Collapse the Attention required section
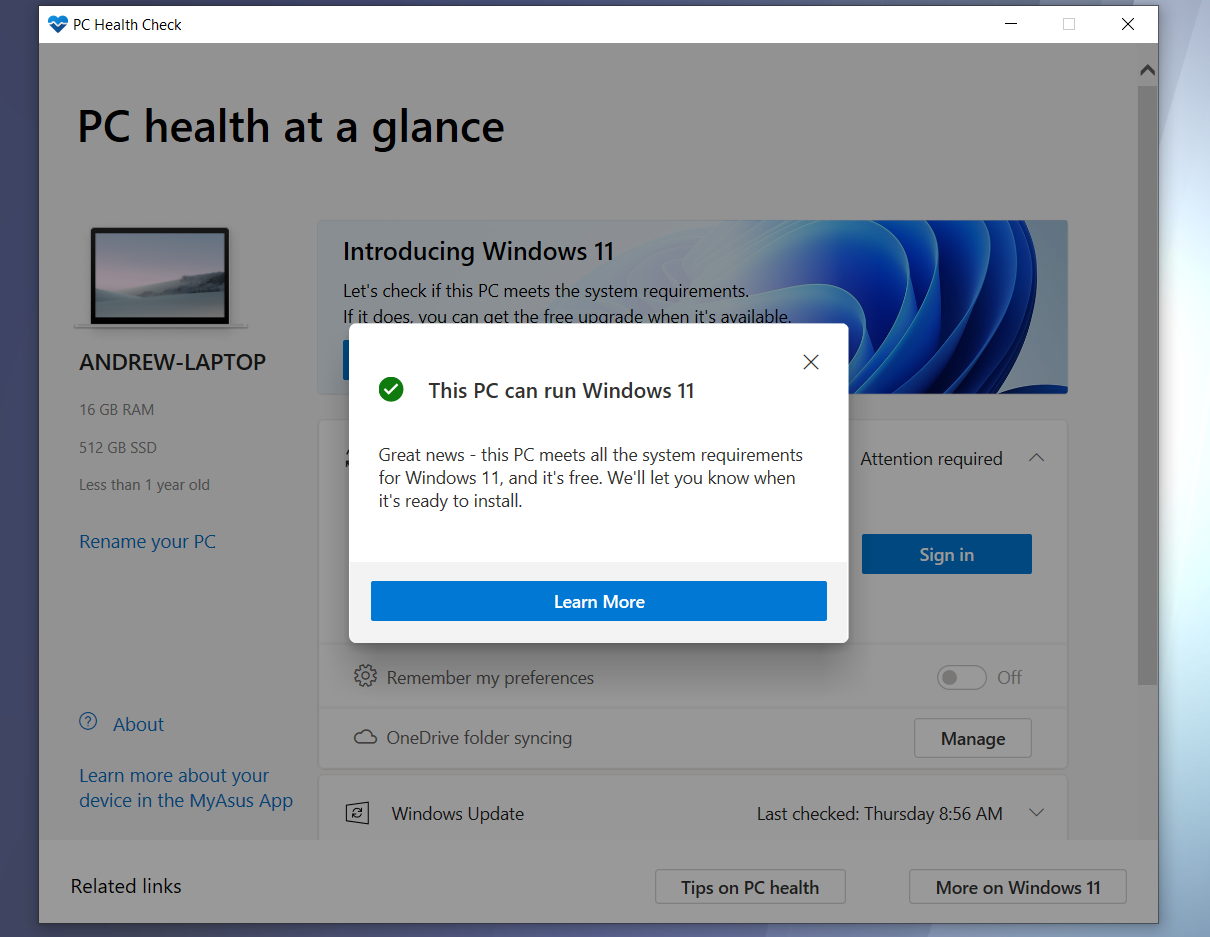Screen dimensions: 1210x937 point(1037,458)
